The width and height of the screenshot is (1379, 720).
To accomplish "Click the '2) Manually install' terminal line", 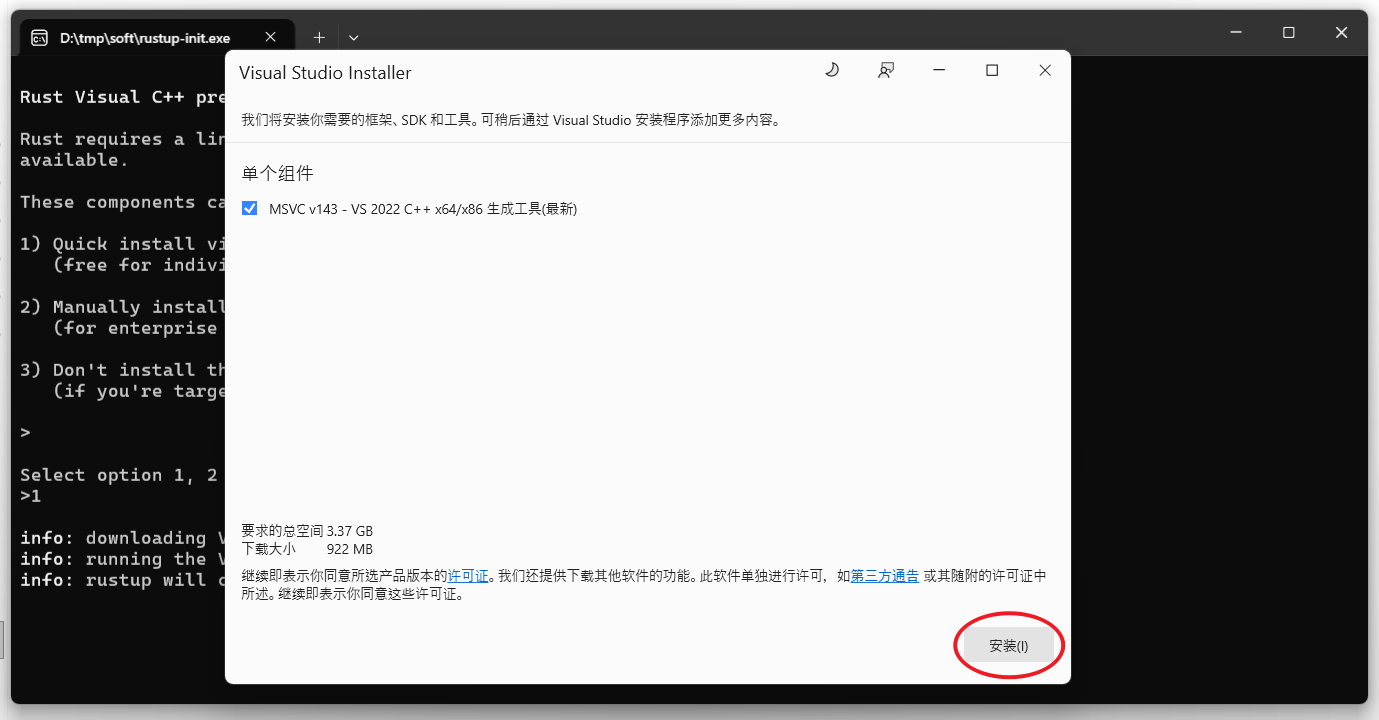I will (x=122, y=307).
